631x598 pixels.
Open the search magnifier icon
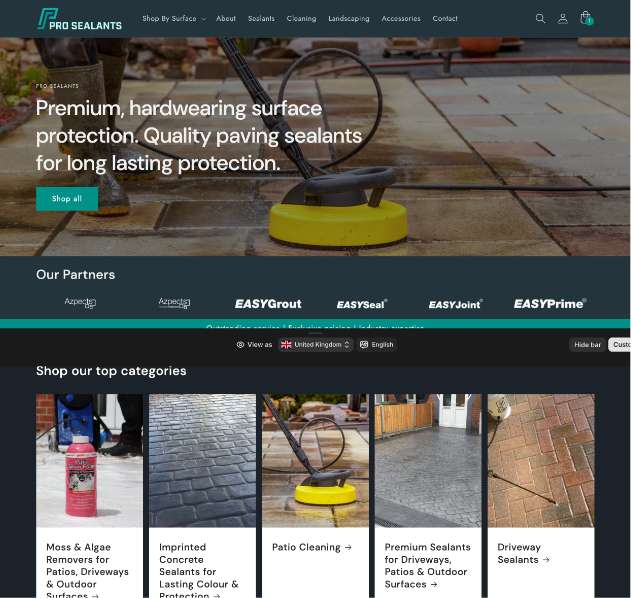pos(540,19)
